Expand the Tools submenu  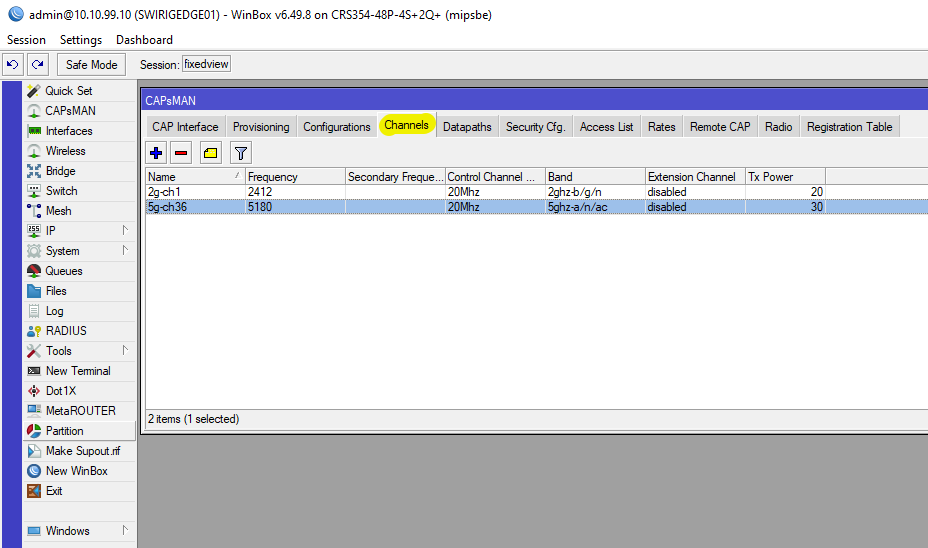pyautogui.click(x=125, y=351)
